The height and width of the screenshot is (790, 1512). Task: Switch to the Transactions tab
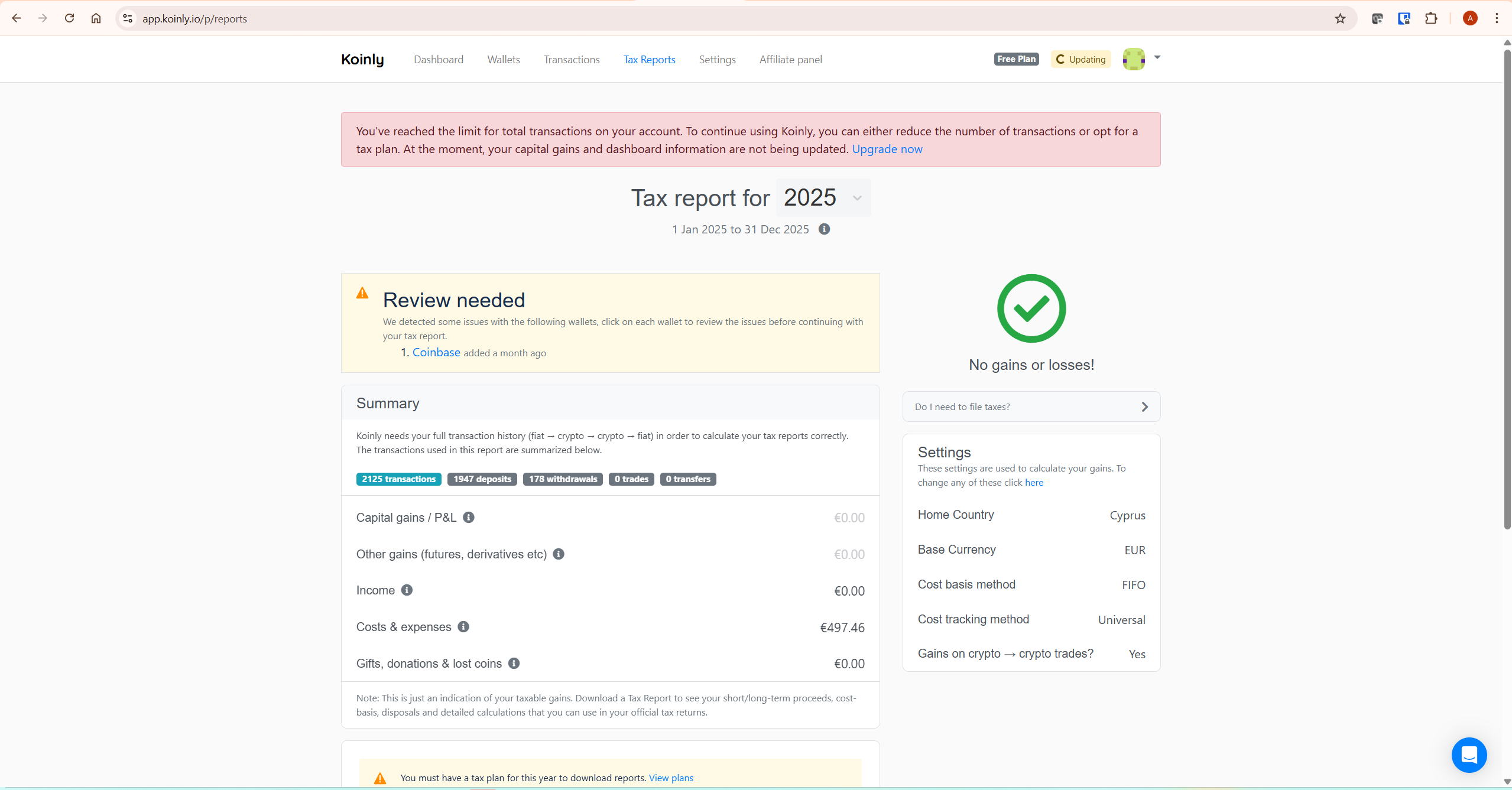[x=571, y=60]
